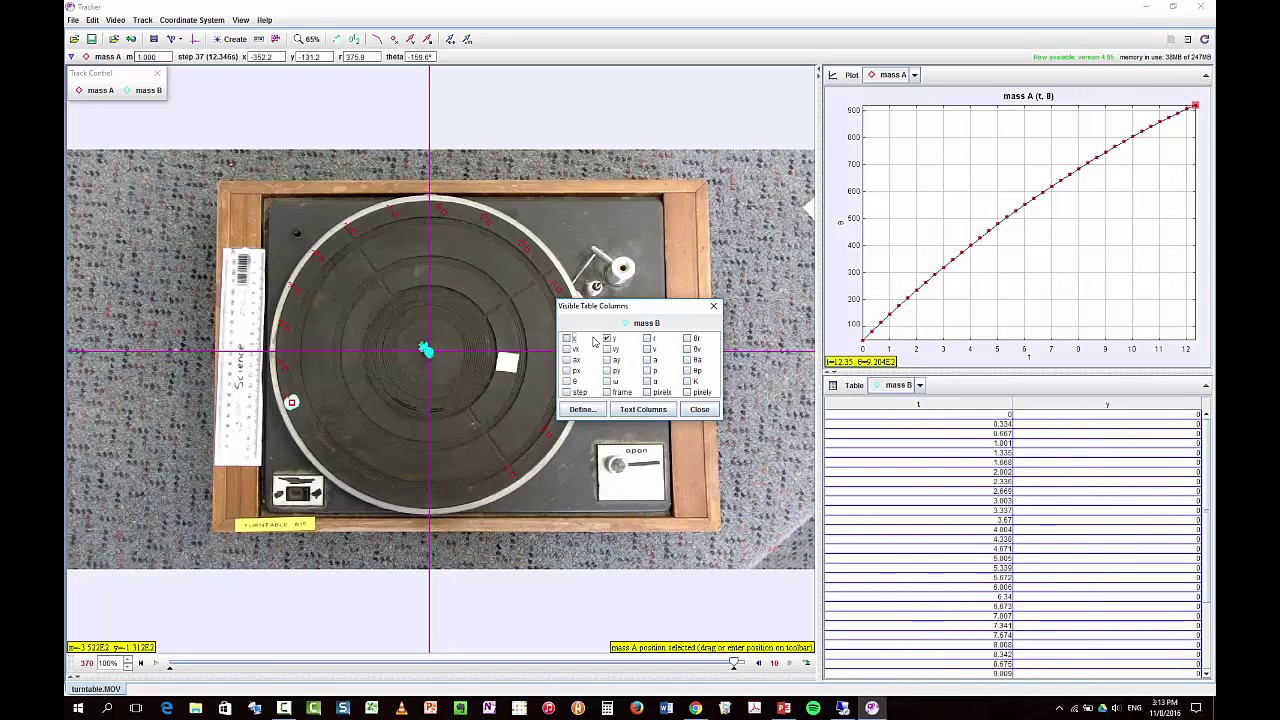
Task: Open the Track menu
Action: pyautogui.click(x=143, y=20)
